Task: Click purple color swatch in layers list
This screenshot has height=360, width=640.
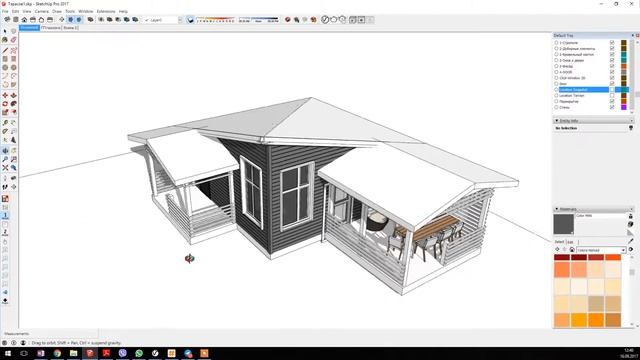Action: (623, 107)
